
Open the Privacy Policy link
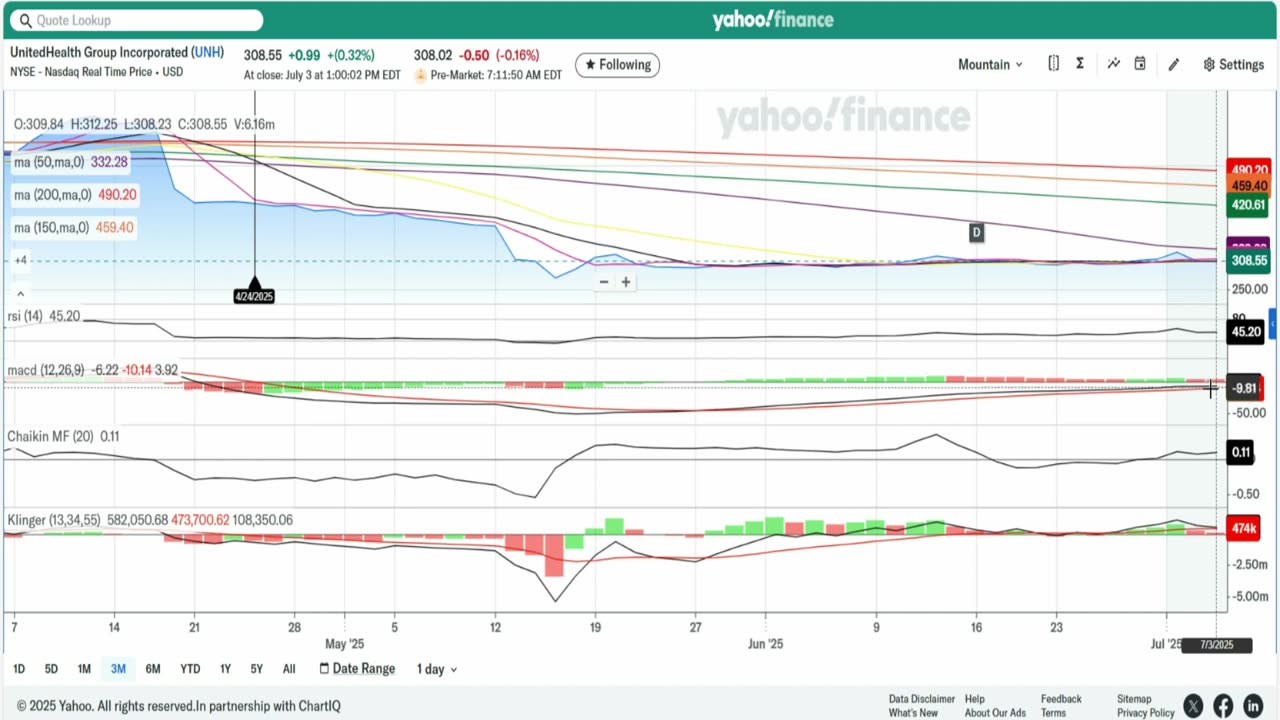tap(1146, 713)
